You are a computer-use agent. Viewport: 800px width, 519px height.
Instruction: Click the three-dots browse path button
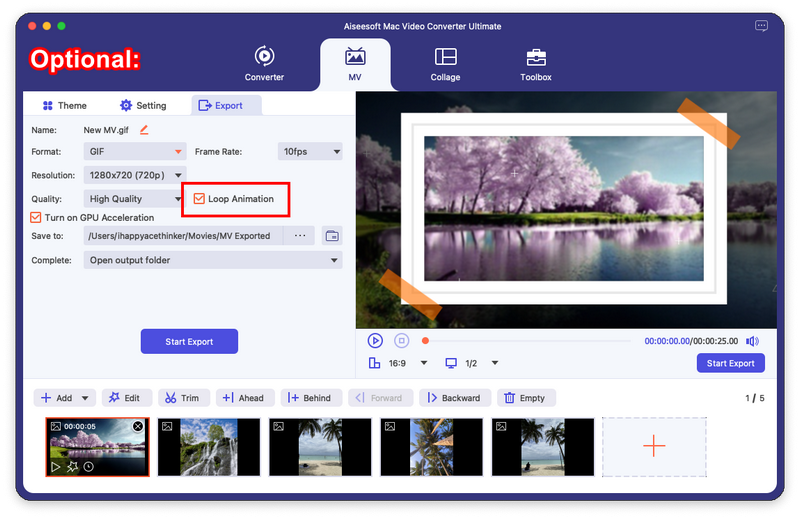299,236
